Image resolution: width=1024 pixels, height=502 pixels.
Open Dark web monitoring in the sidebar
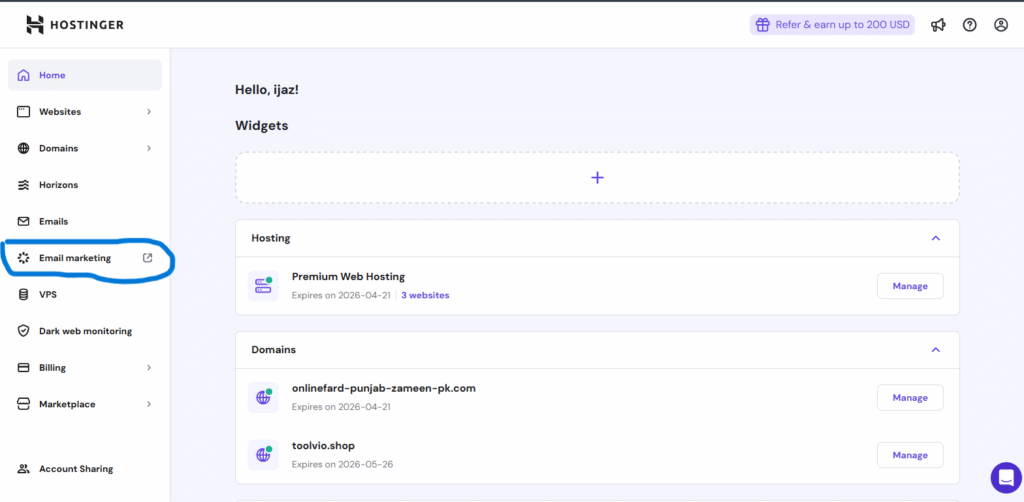[x=85, y=331]
